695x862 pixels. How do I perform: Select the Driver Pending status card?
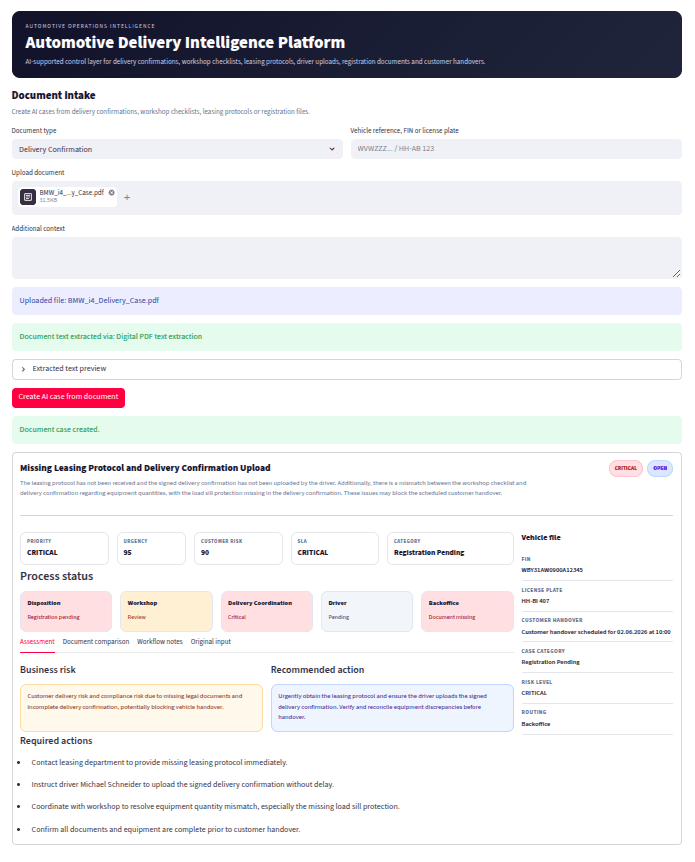[x=367, y=611]
